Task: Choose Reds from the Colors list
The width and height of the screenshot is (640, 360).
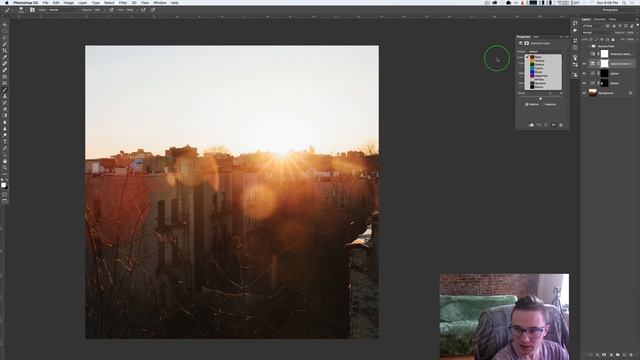Action: [544, 57]
